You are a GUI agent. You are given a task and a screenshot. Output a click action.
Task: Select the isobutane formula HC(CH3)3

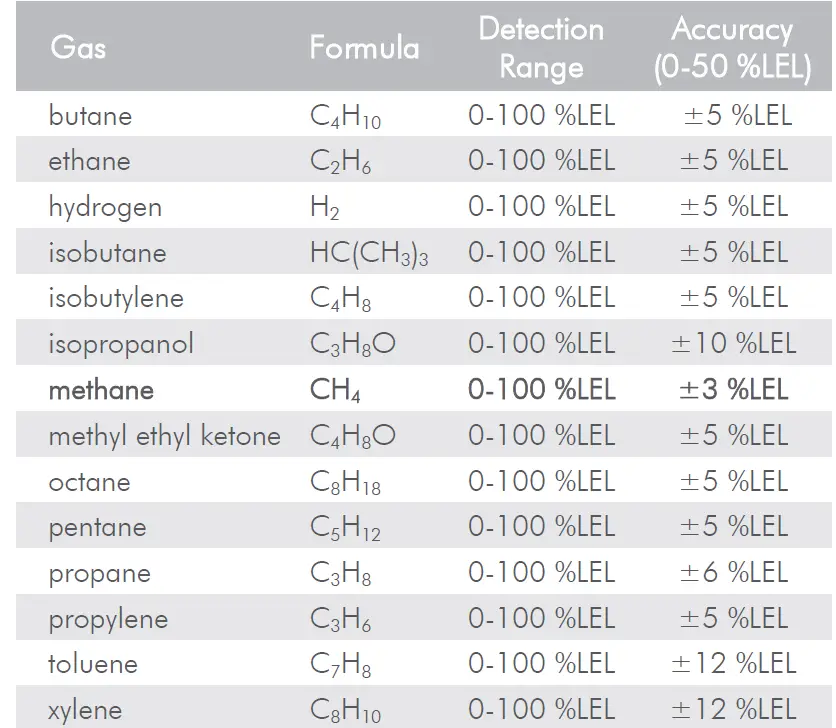coord(368,254)
